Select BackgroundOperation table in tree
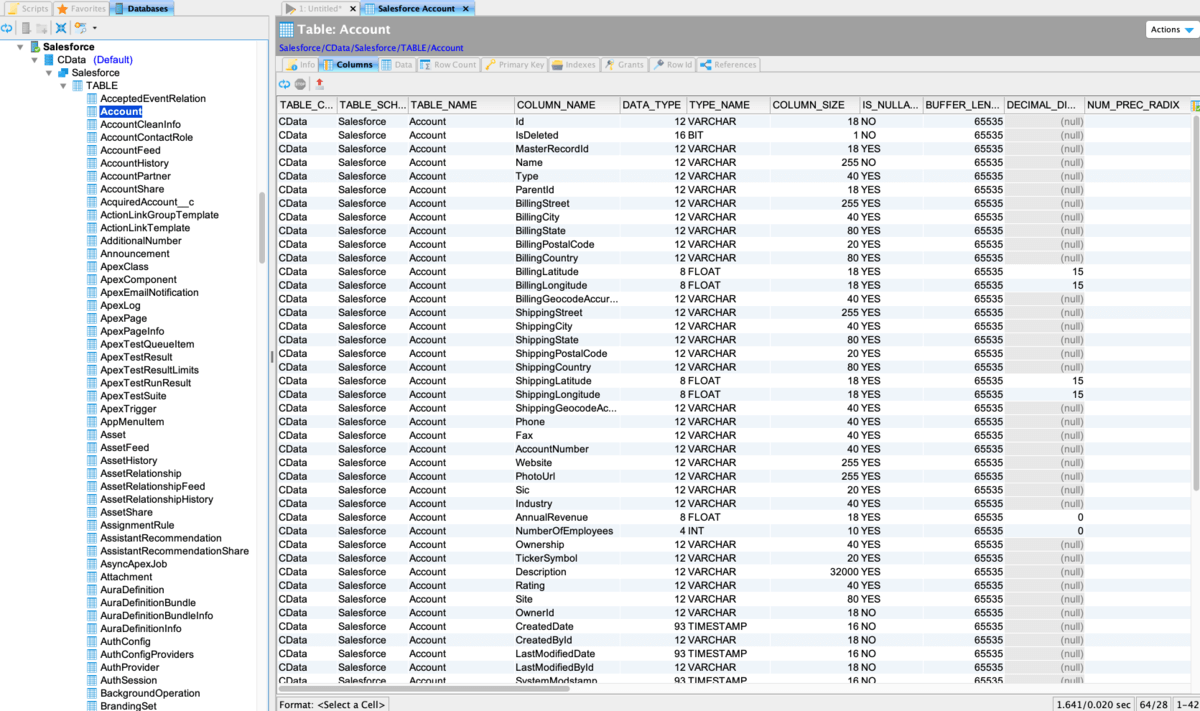The width and height of the screenshot is (1200, 711). (x=150, y=694)
